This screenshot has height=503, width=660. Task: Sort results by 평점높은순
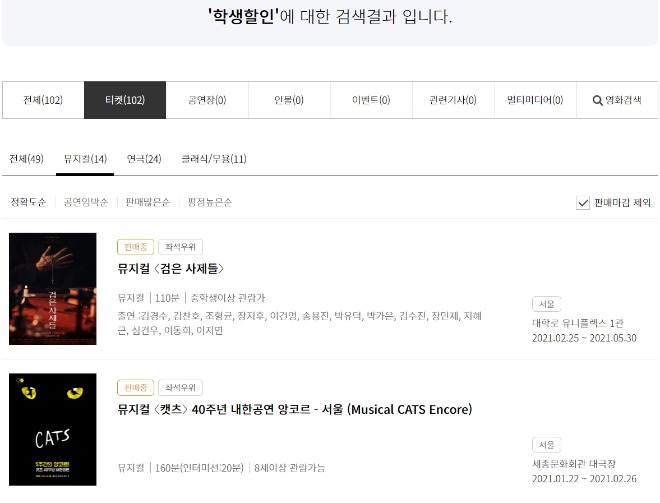(x=210, y=202)
